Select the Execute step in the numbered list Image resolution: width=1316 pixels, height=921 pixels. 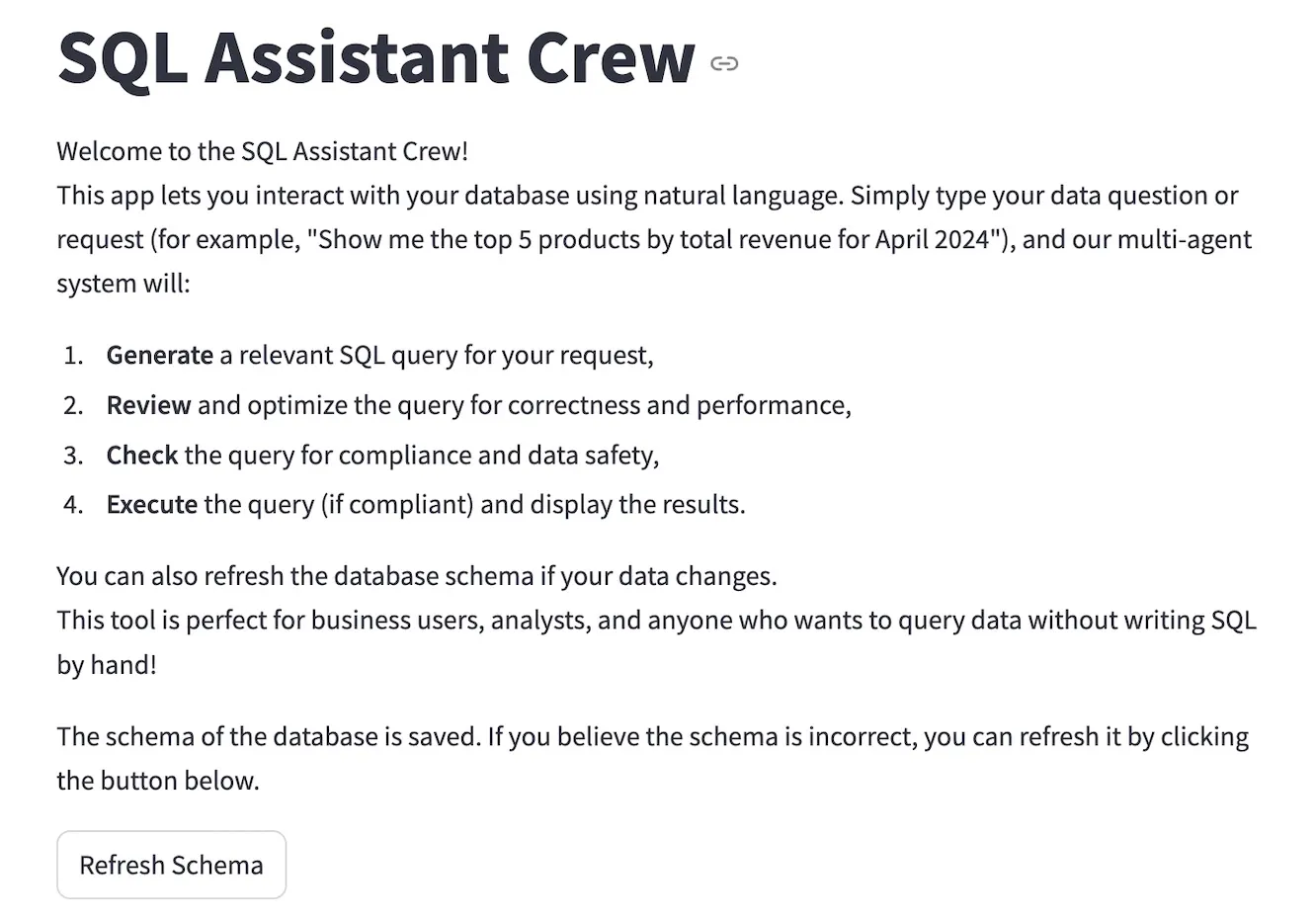pos(425,504)
